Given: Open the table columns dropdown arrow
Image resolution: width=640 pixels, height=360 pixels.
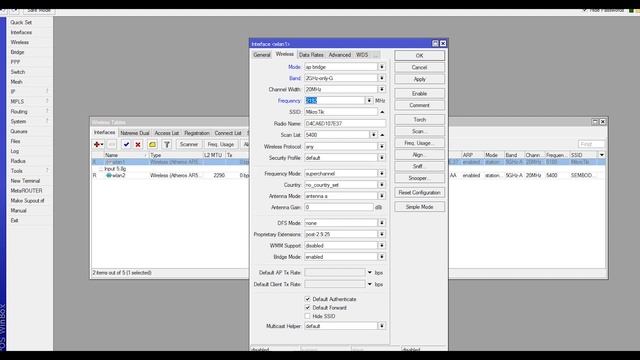Looking at the screenshot, I should [602, 155].
